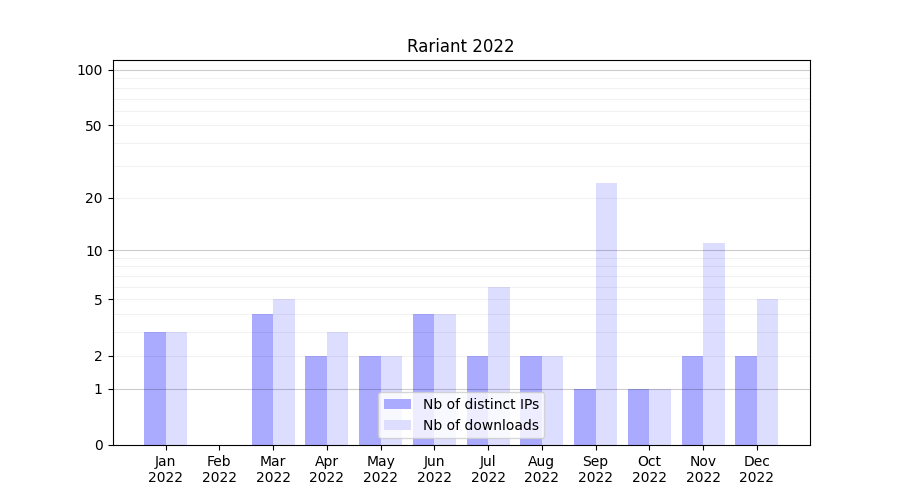
Task: Select the 'Nb of downloads' legend label
Action: [x=480, y=425]
